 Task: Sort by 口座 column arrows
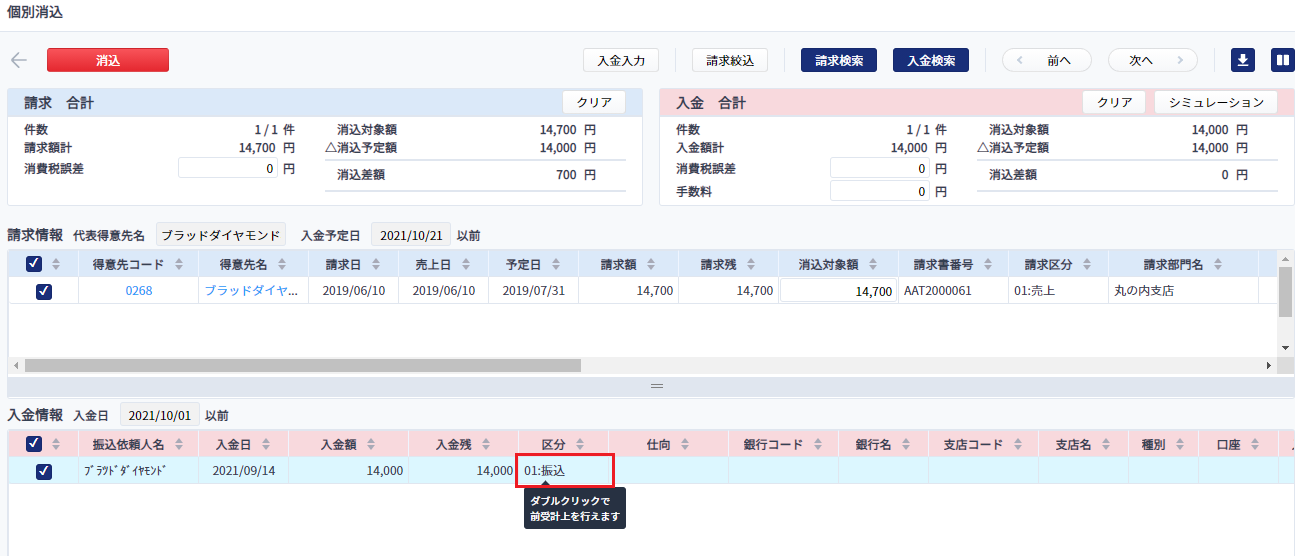point(1256,444)
